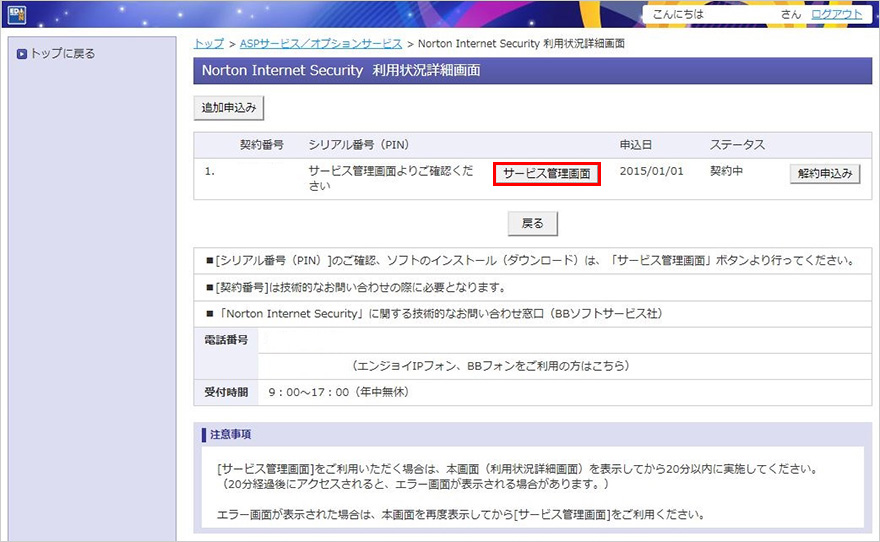The width and height of the screenshot is (880, 542).
Task: Click the note starting with [契約番号]は技術的な
Action: 356,288
